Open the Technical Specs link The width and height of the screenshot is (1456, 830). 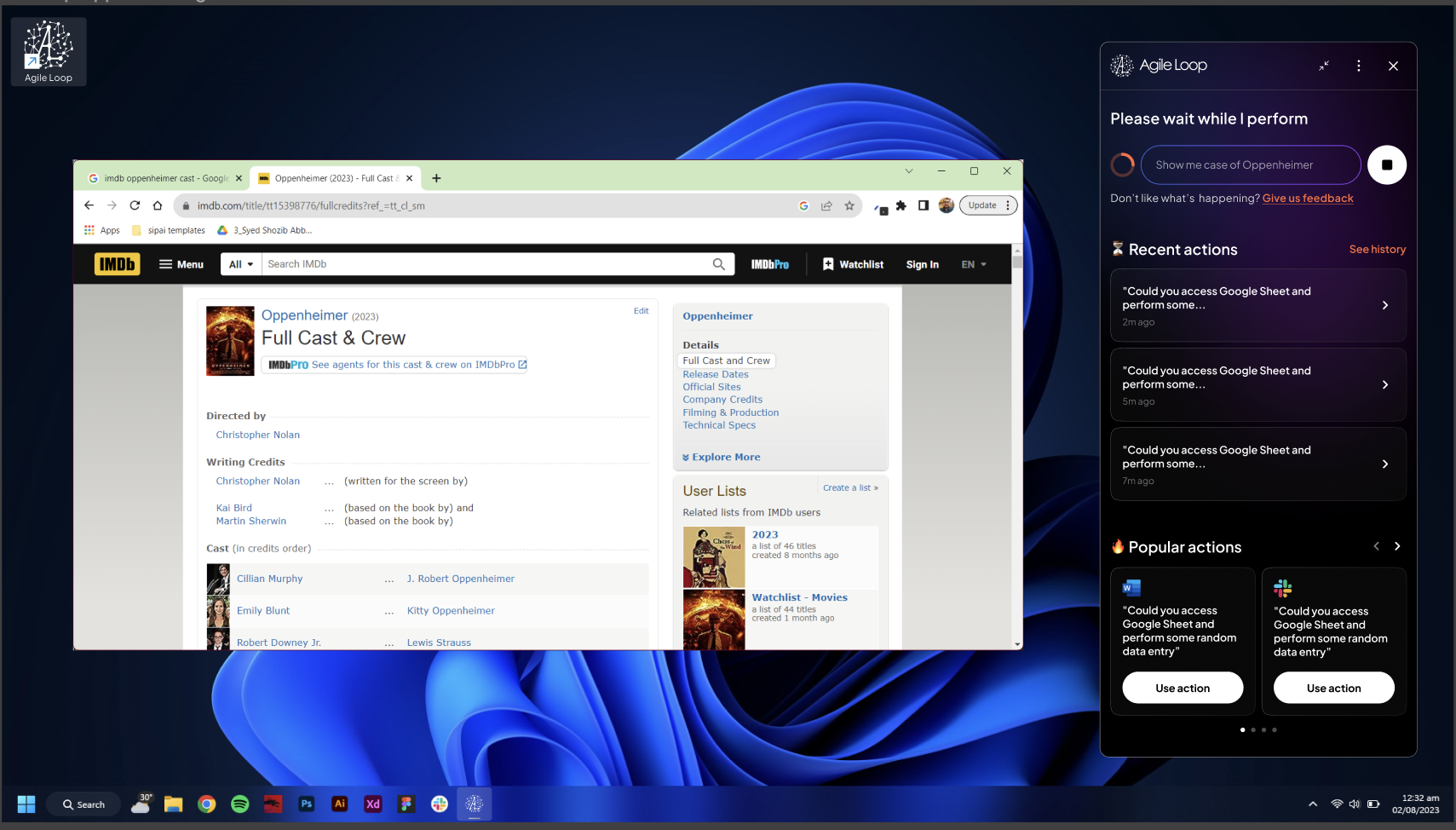(719, 425)
